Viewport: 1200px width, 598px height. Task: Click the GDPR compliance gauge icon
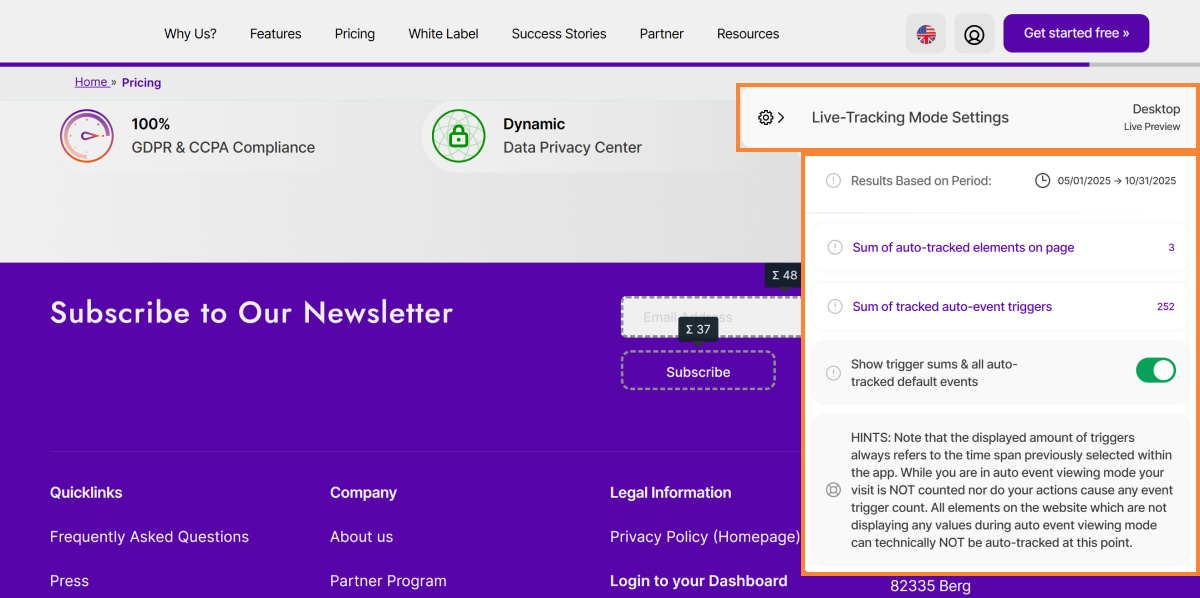tap(86, 136)
